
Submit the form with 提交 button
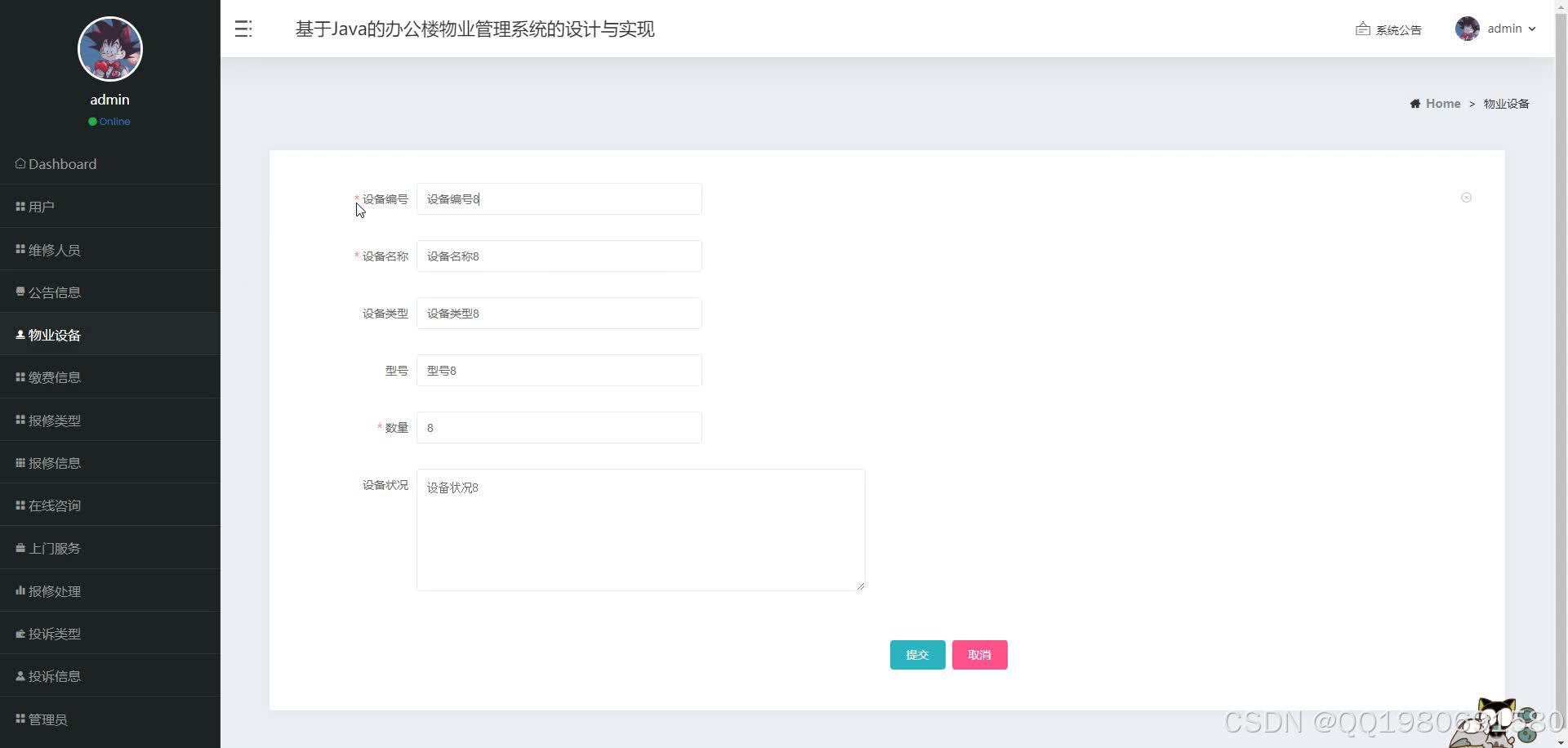click(917, 654)
